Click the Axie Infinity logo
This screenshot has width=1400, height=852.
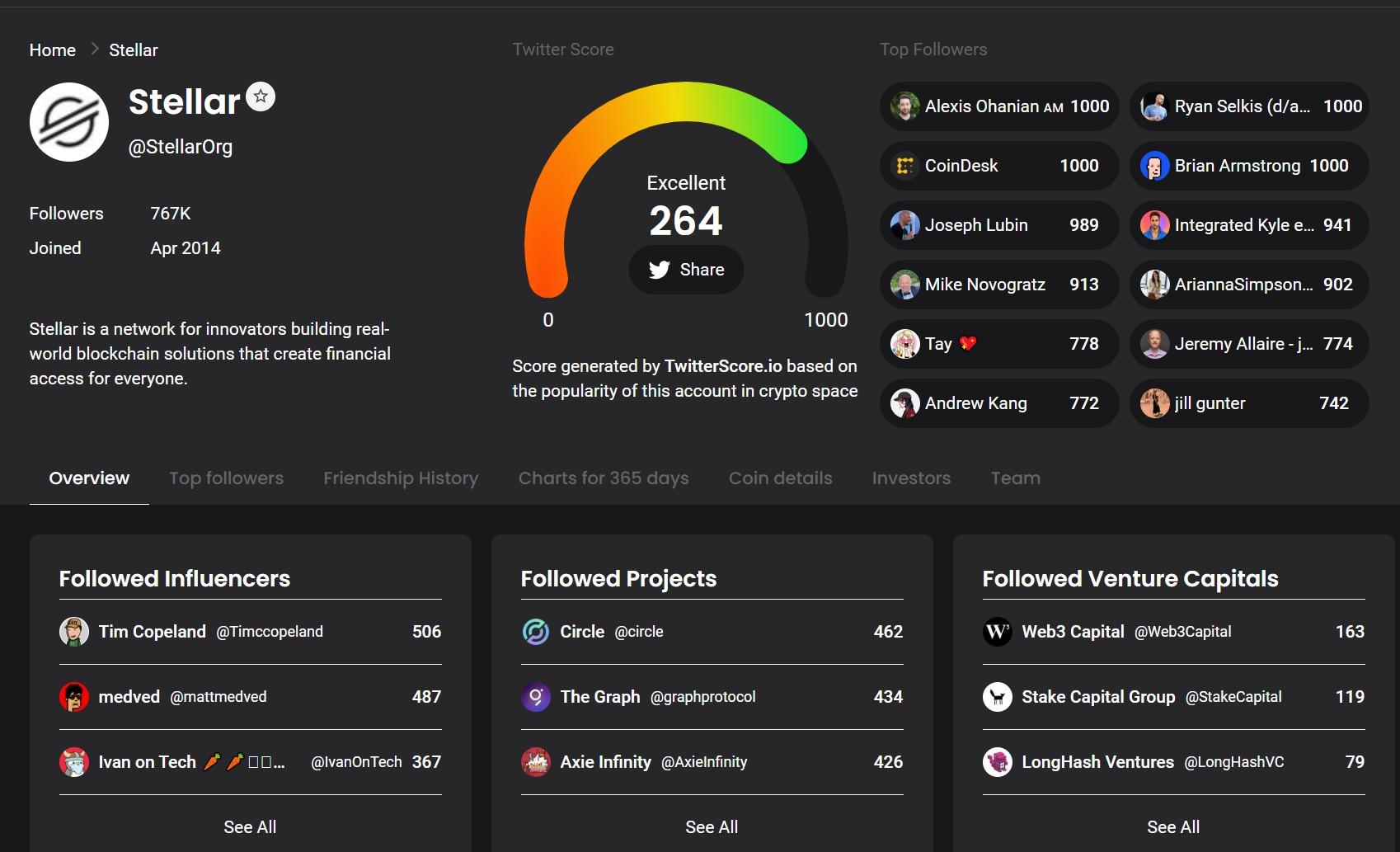click(x=536, y=762)
